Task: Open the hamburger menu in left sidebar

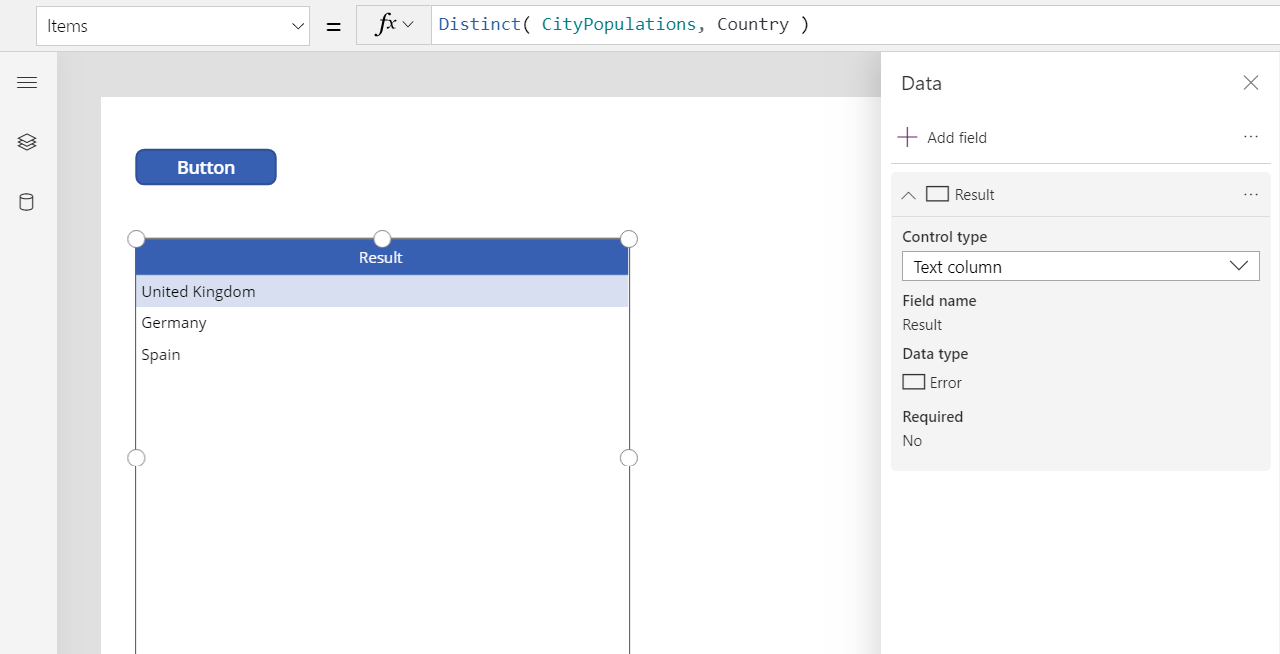Action: click(x=27, y=83)
